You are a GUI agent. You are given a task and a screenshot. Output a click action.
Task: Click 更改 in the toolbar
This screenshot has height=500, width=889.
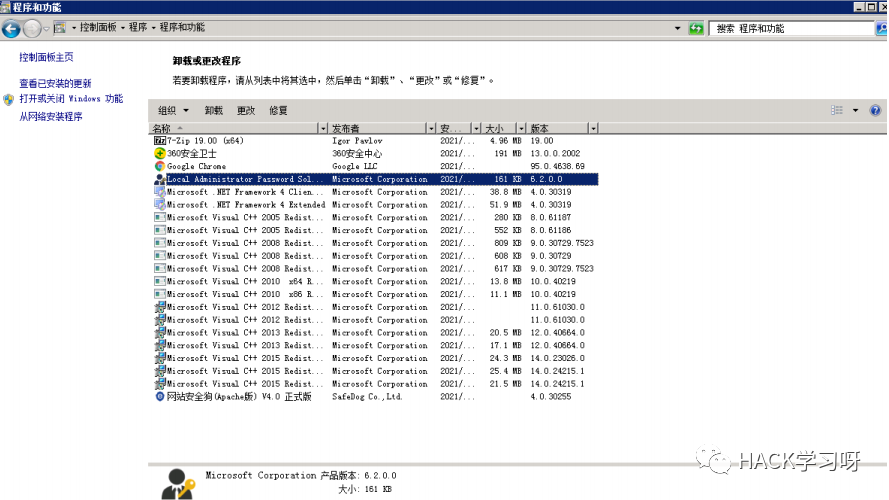pyautogui.click(x=245, y=111)
